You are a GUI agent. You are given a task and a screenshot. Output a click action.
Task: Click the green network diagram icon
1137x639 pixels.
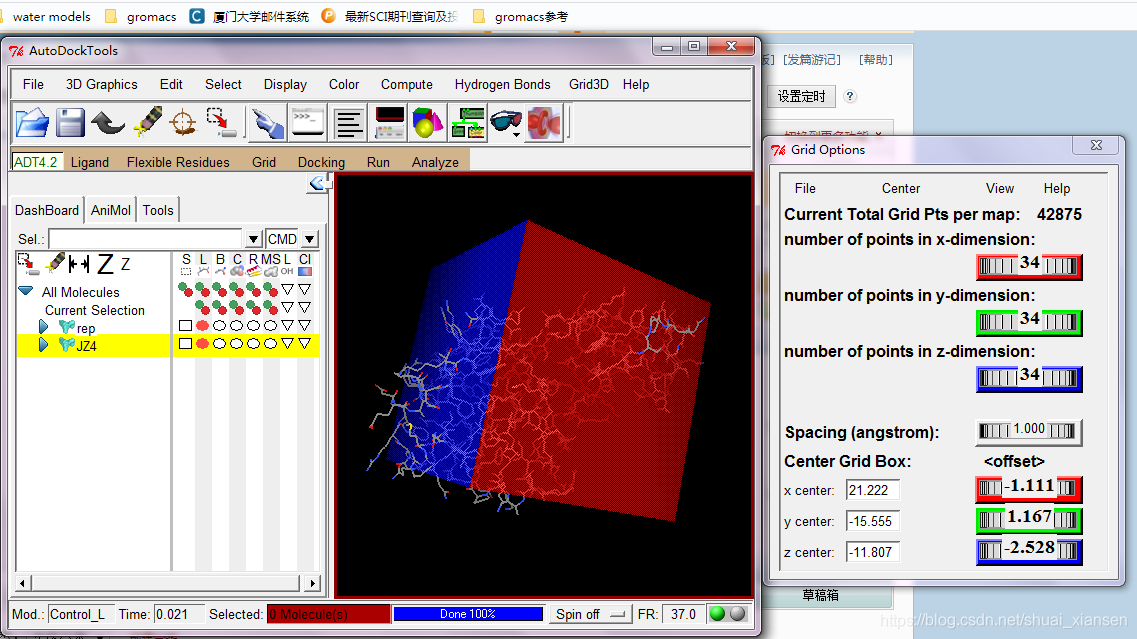[468, 122]
